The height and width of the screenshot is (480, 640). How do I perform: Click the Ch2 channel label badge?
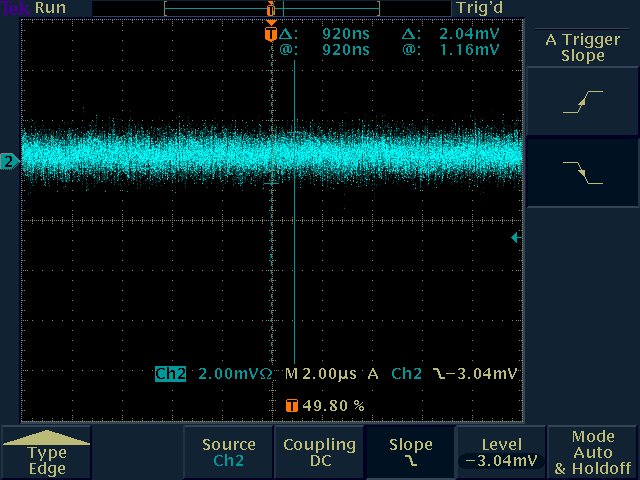tap(170, 373)
